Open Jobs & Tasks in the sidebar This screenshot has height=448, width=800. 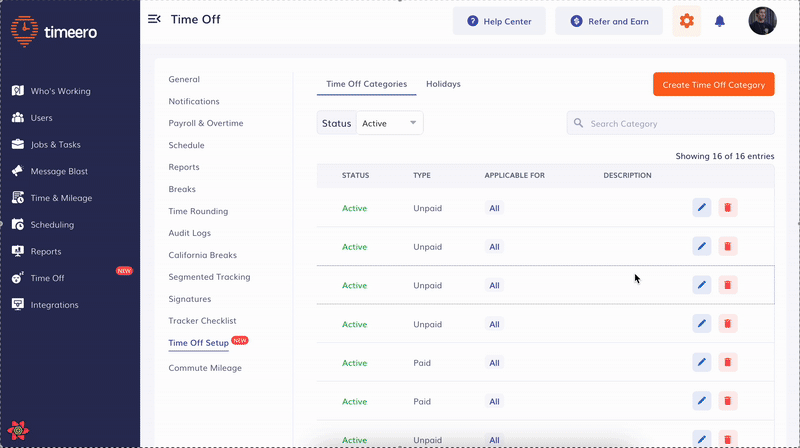pyautogui.click(x=46, y=144)
